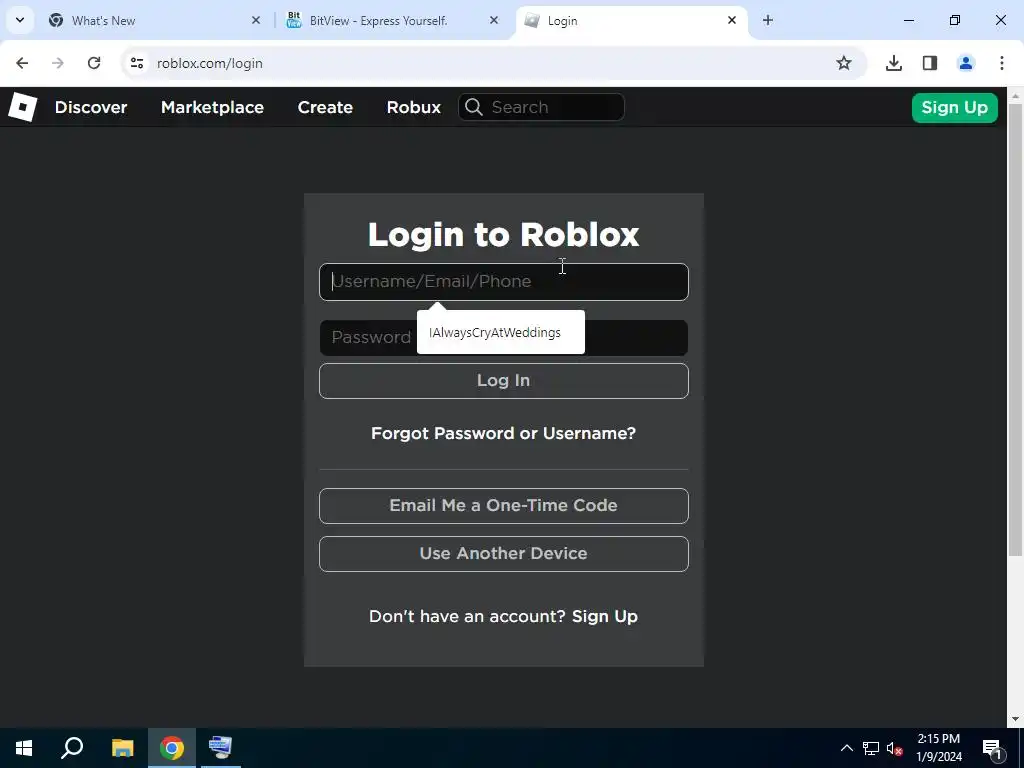1024x768 pixels.
Task: Close the BitView tab
Action: pyautogui.click(x=494, y=20)
